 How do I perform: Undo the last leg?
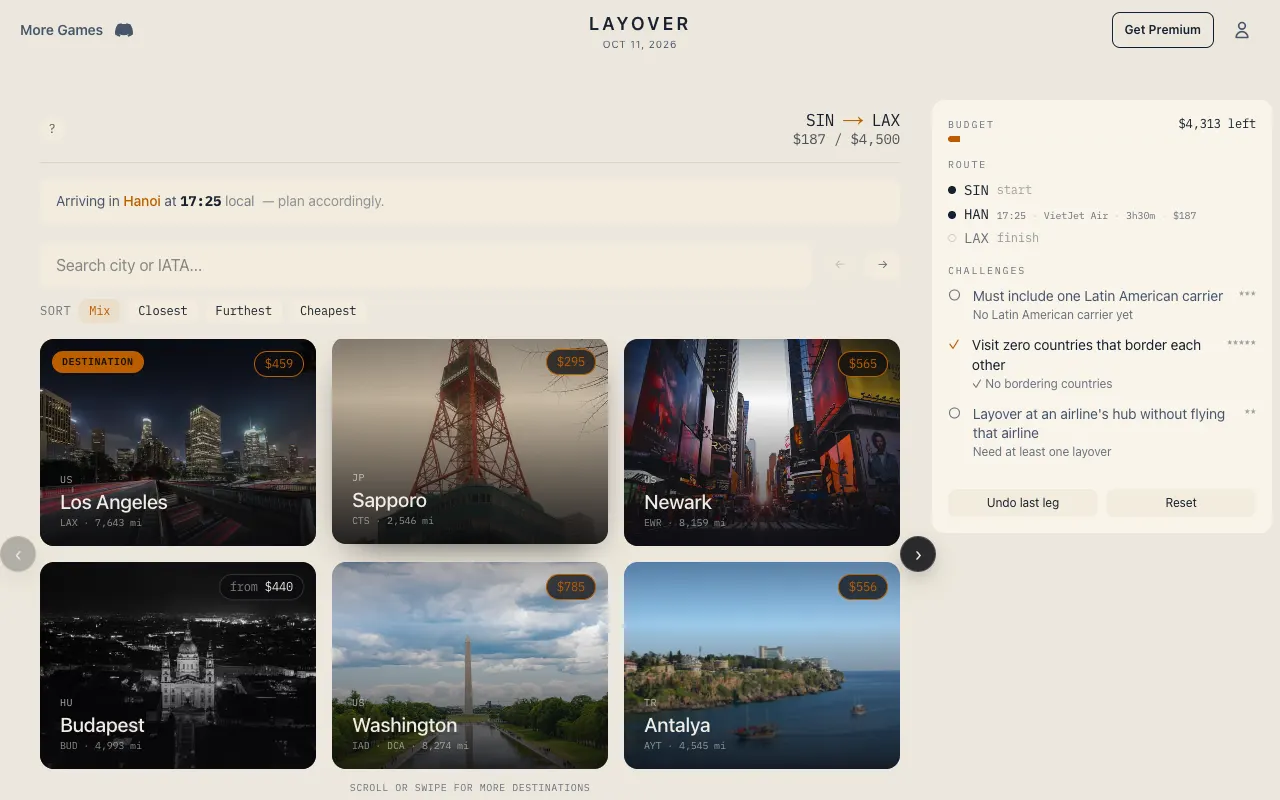pyautogui.click(x=1023, y=503)
